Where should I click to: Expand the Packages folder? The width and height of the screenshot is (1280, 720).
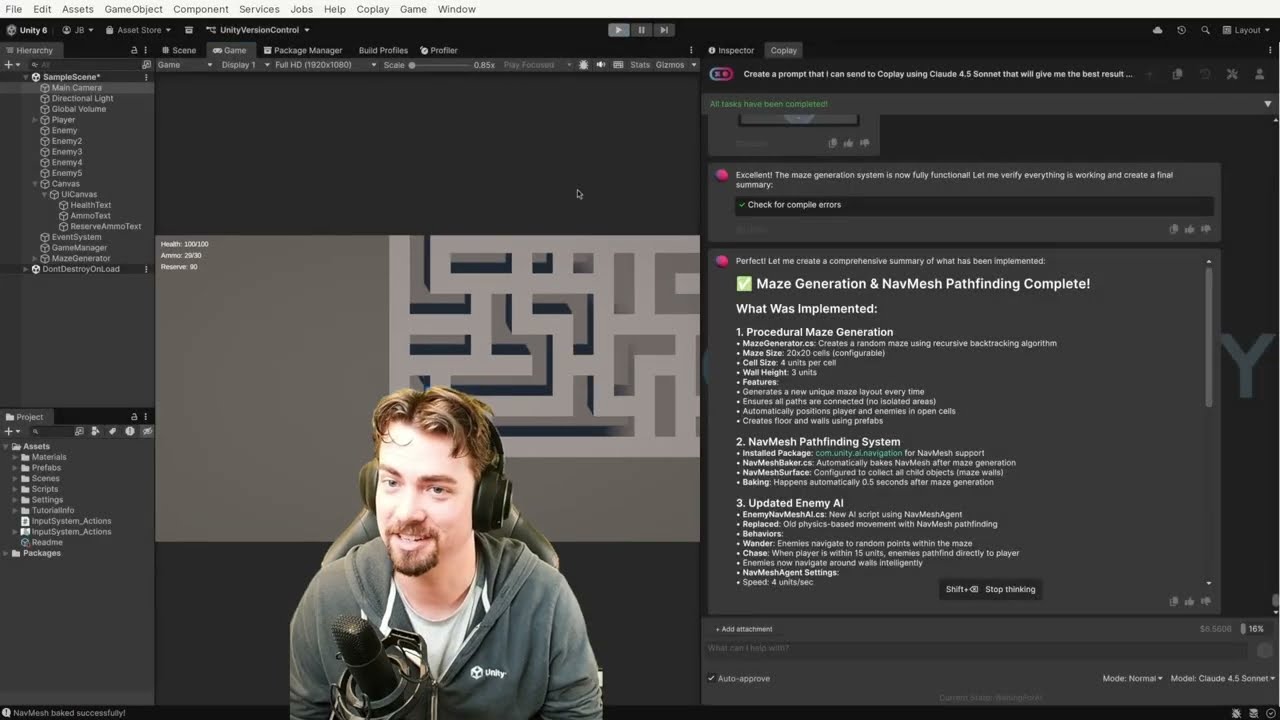pos(5,553)
